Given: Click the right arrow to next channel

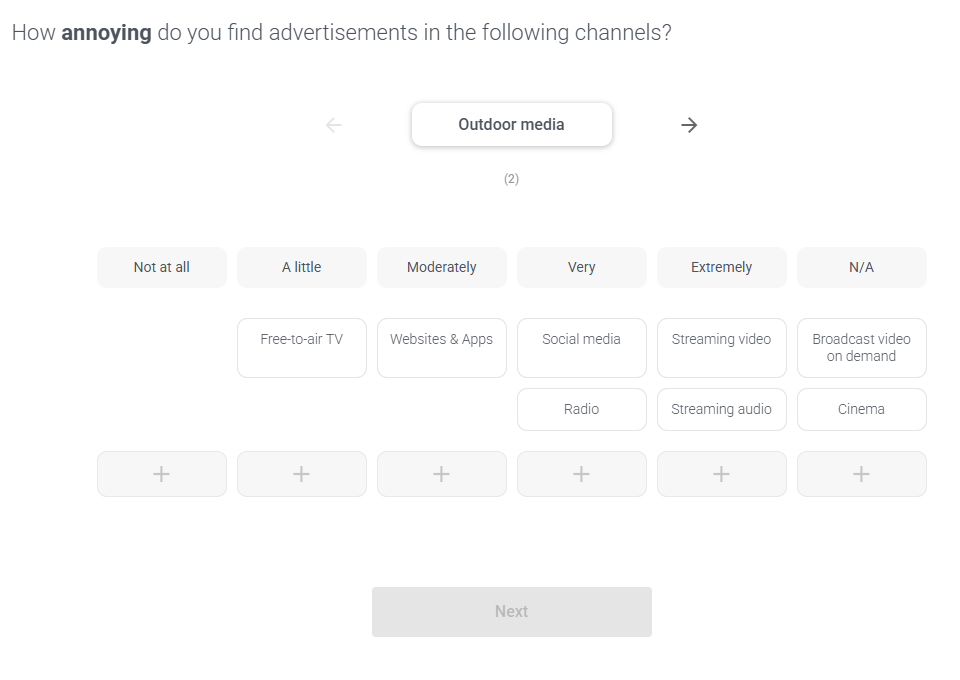Looking at the screenshot, I should pos(689,125).
